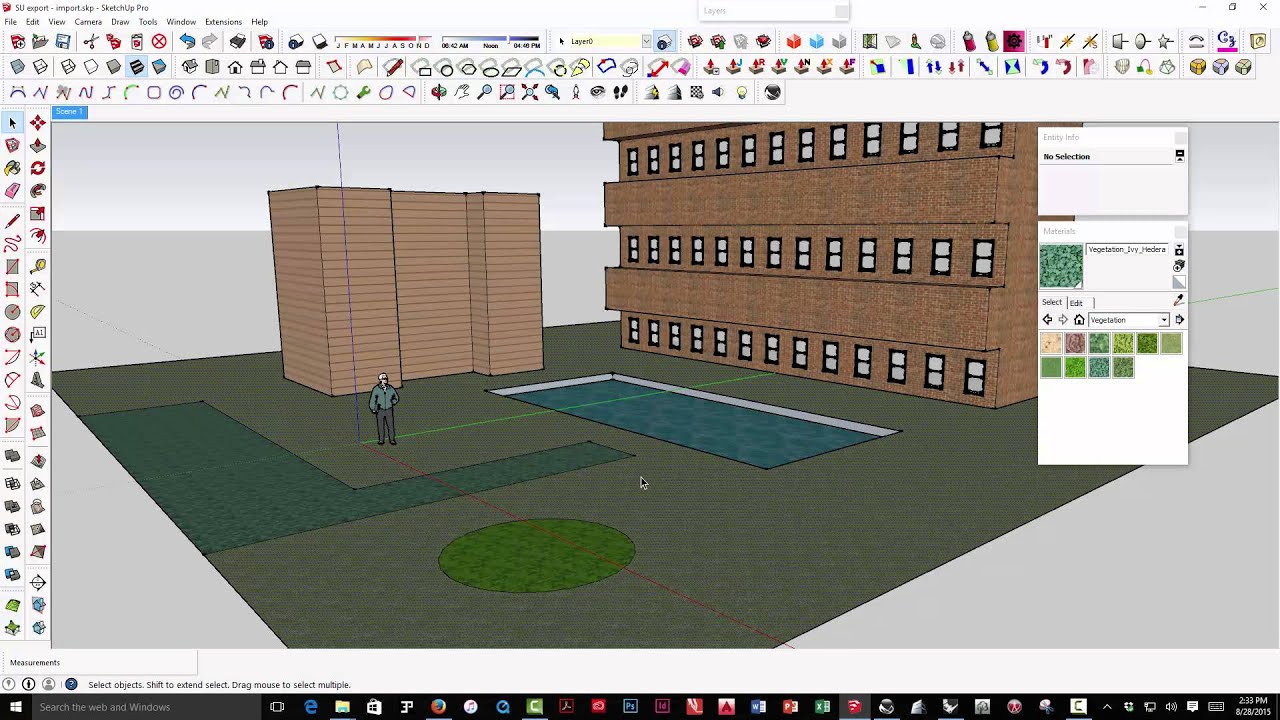Click the Zoom magnifier tool
The height and width of the screenshot is (720, 1280).
tap(485, 92)
